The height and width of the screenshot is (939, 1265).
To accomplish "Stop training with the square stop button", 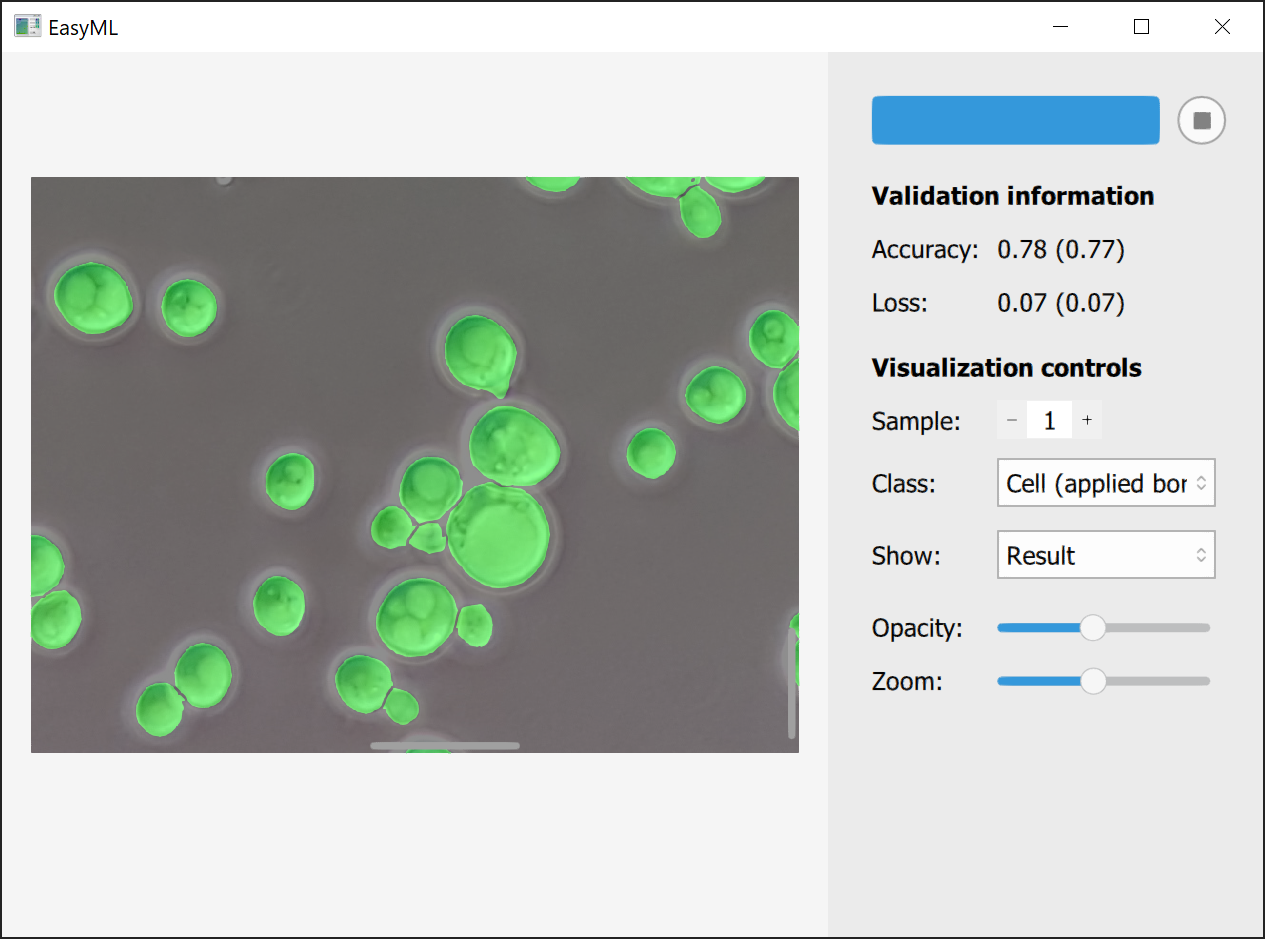I will (1201, 121).
